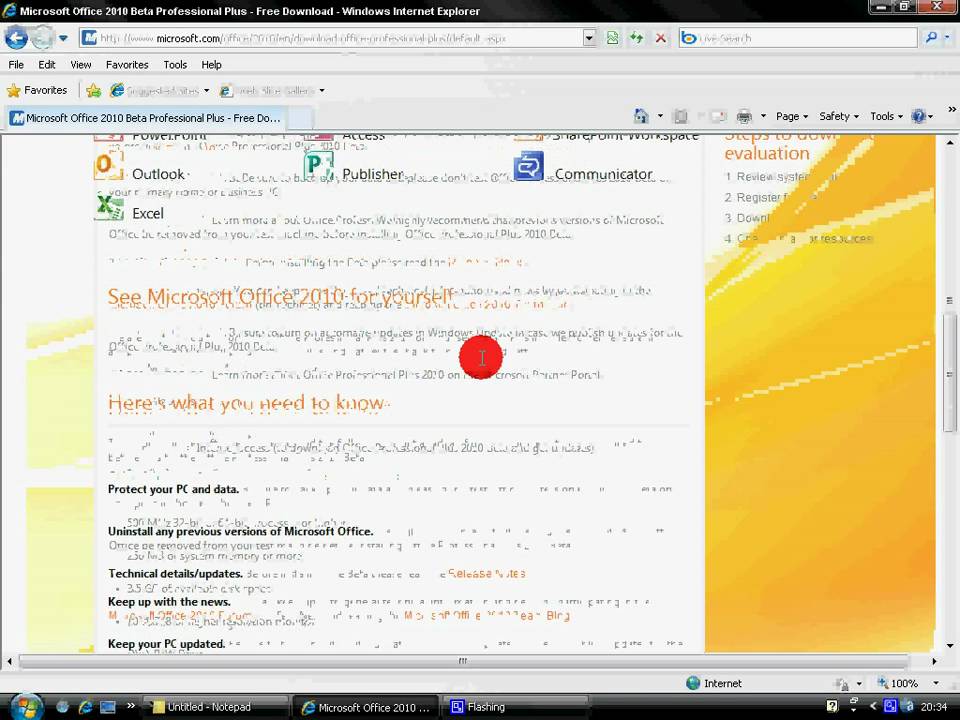The width and height of the screenshot is (960, 720).
Task: Click the Internet Explorer quick launch icon
Action: [85, 707]
